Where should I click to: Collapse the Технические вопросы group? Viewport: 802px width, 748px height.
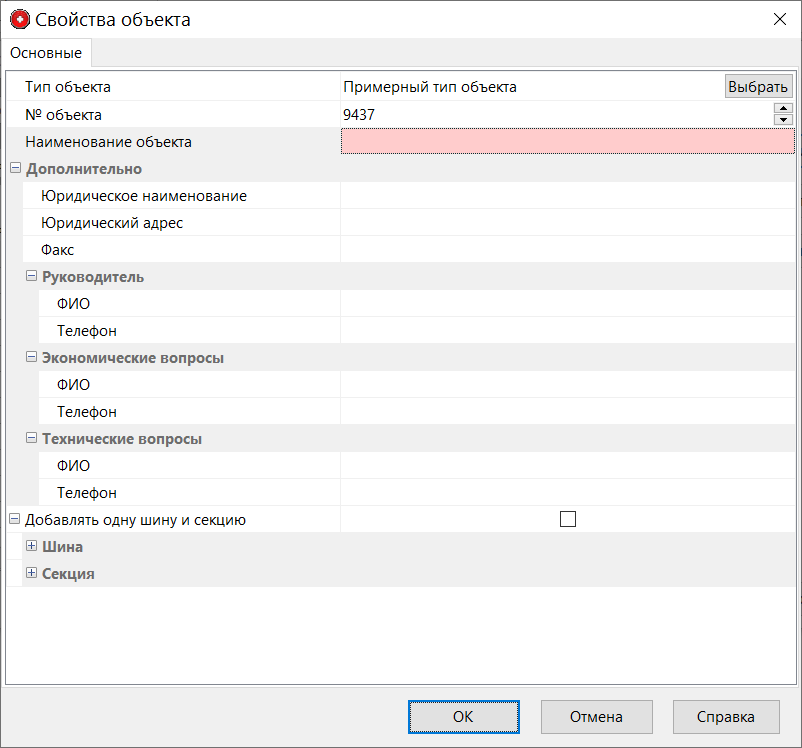(x=31, y=438)
